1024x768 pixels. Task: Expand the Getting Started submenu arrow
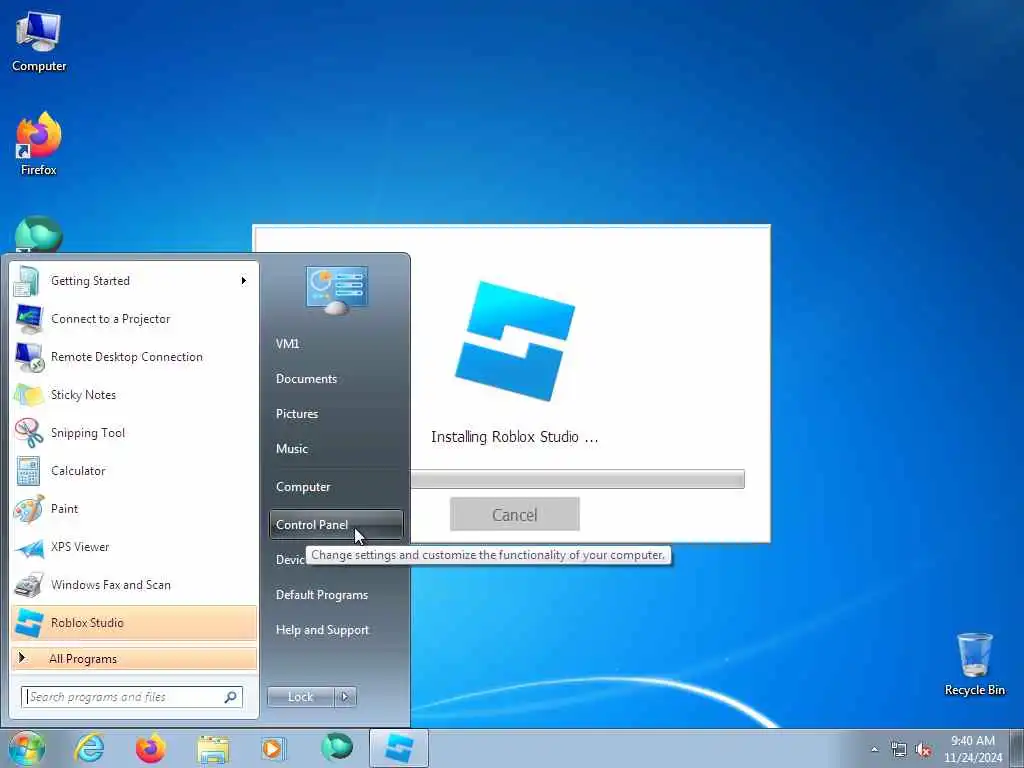click(244, 281)
